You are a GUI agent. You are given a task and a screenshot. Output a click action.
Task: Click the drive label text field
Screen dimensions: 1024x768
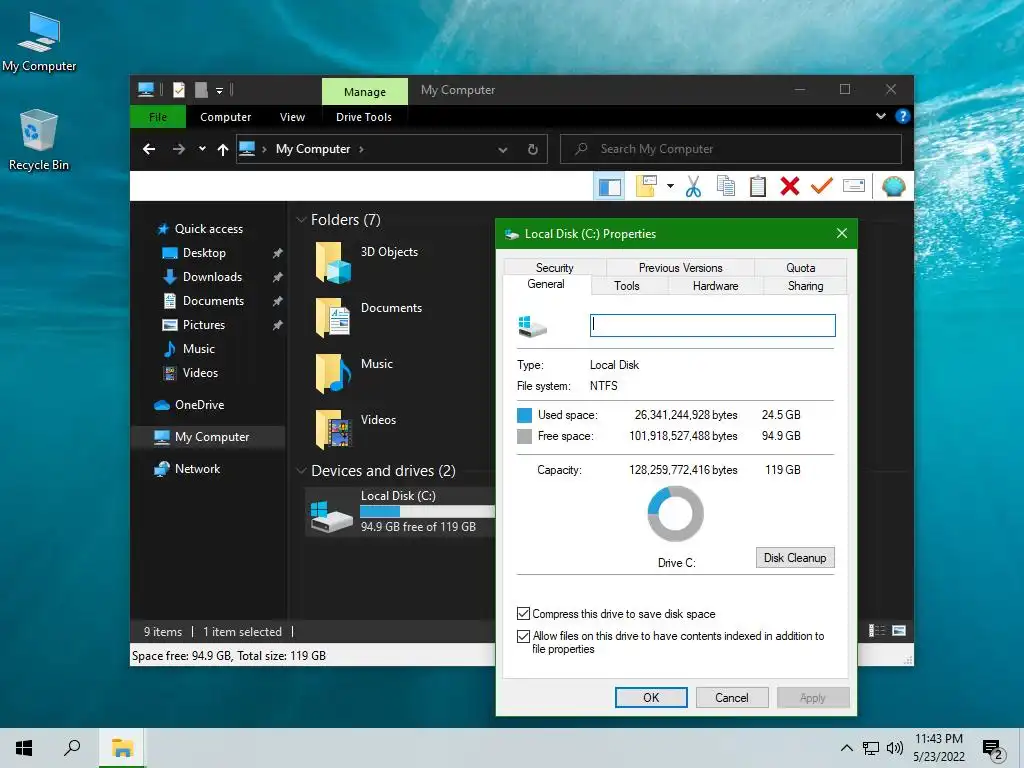pos(712,325)
